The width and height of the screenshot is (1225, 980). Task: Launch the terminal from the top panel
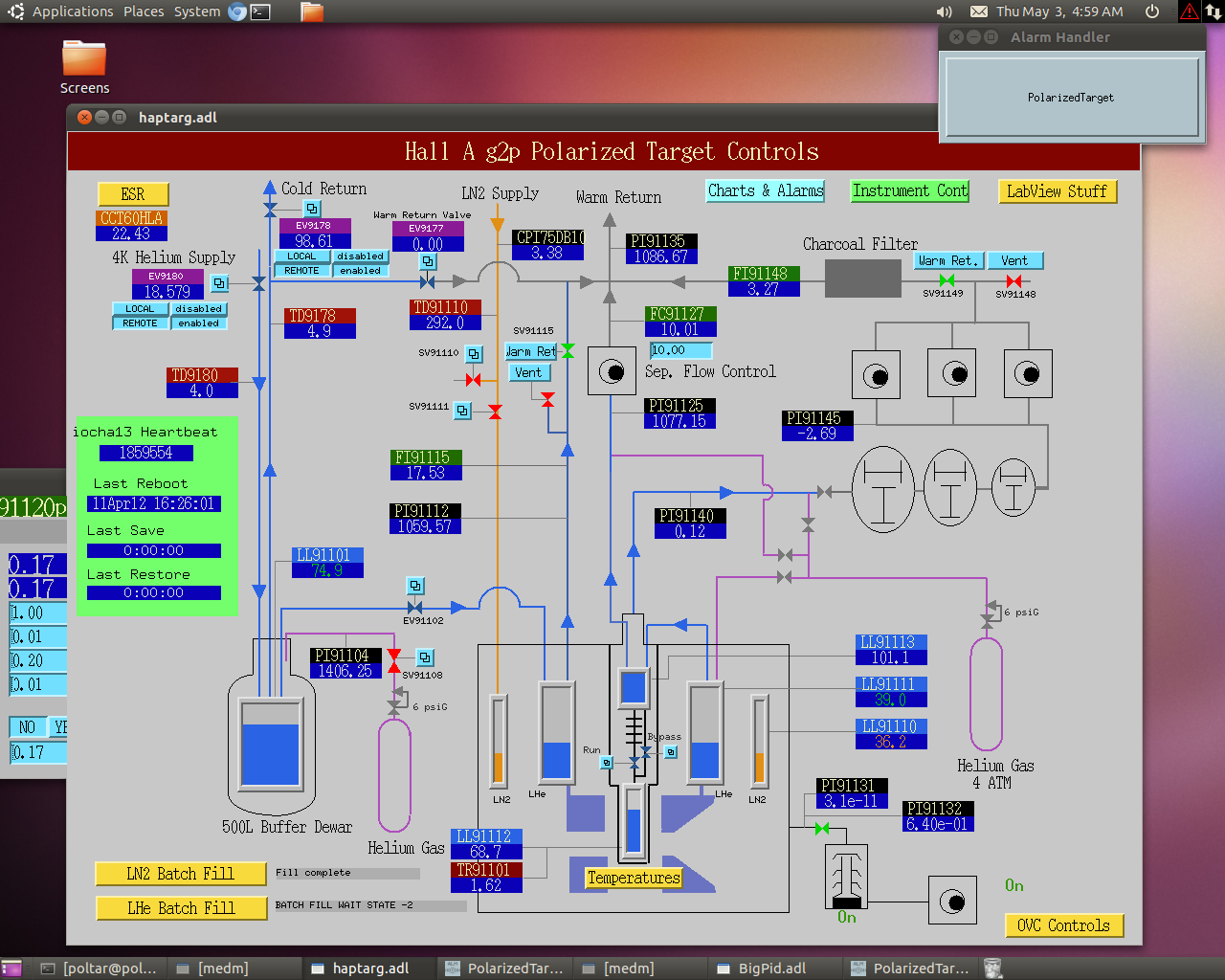point(260,11)
